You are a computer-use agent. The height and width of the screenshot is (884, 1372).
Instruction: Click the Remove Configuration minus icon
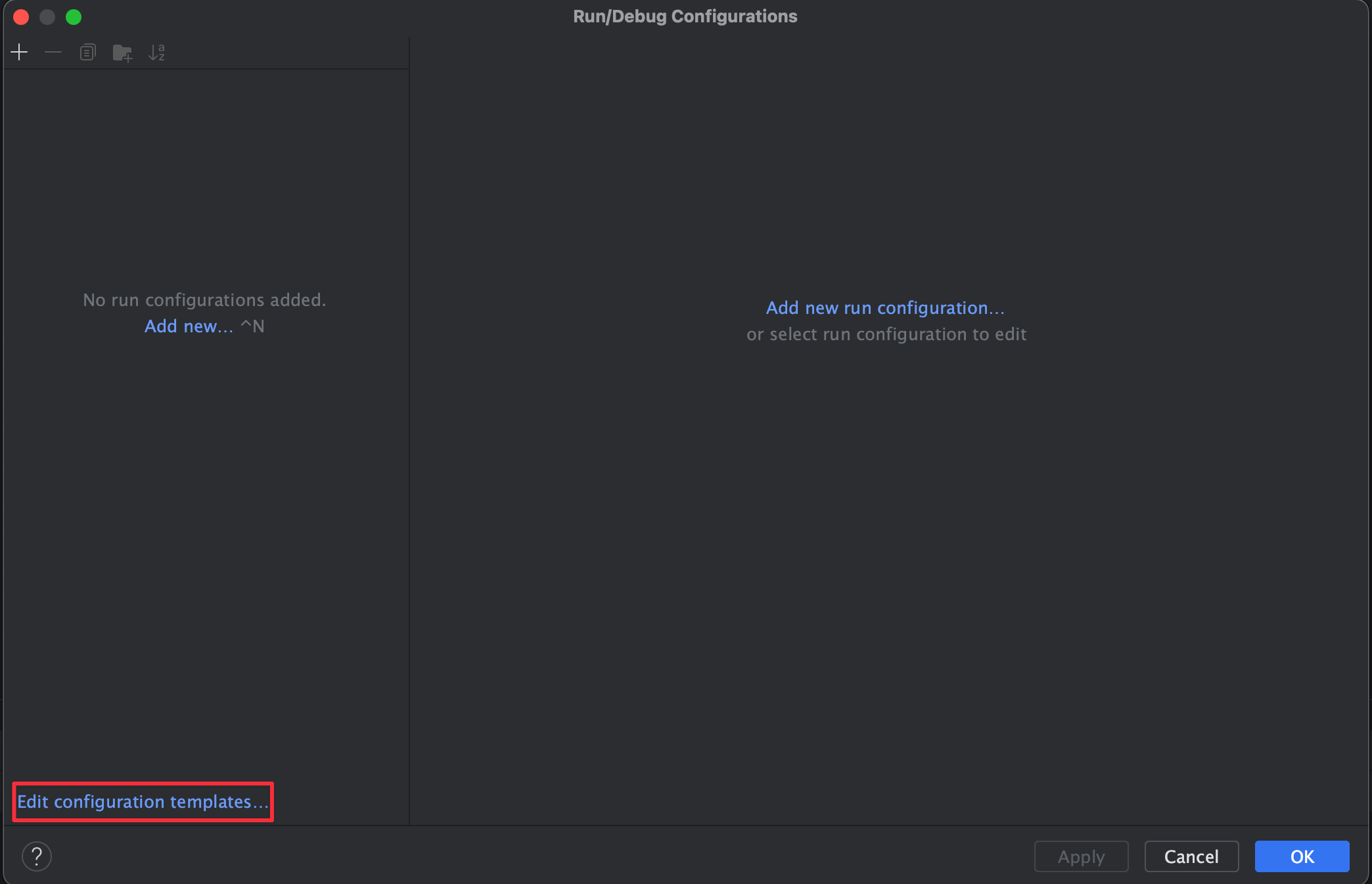point(53,53)
